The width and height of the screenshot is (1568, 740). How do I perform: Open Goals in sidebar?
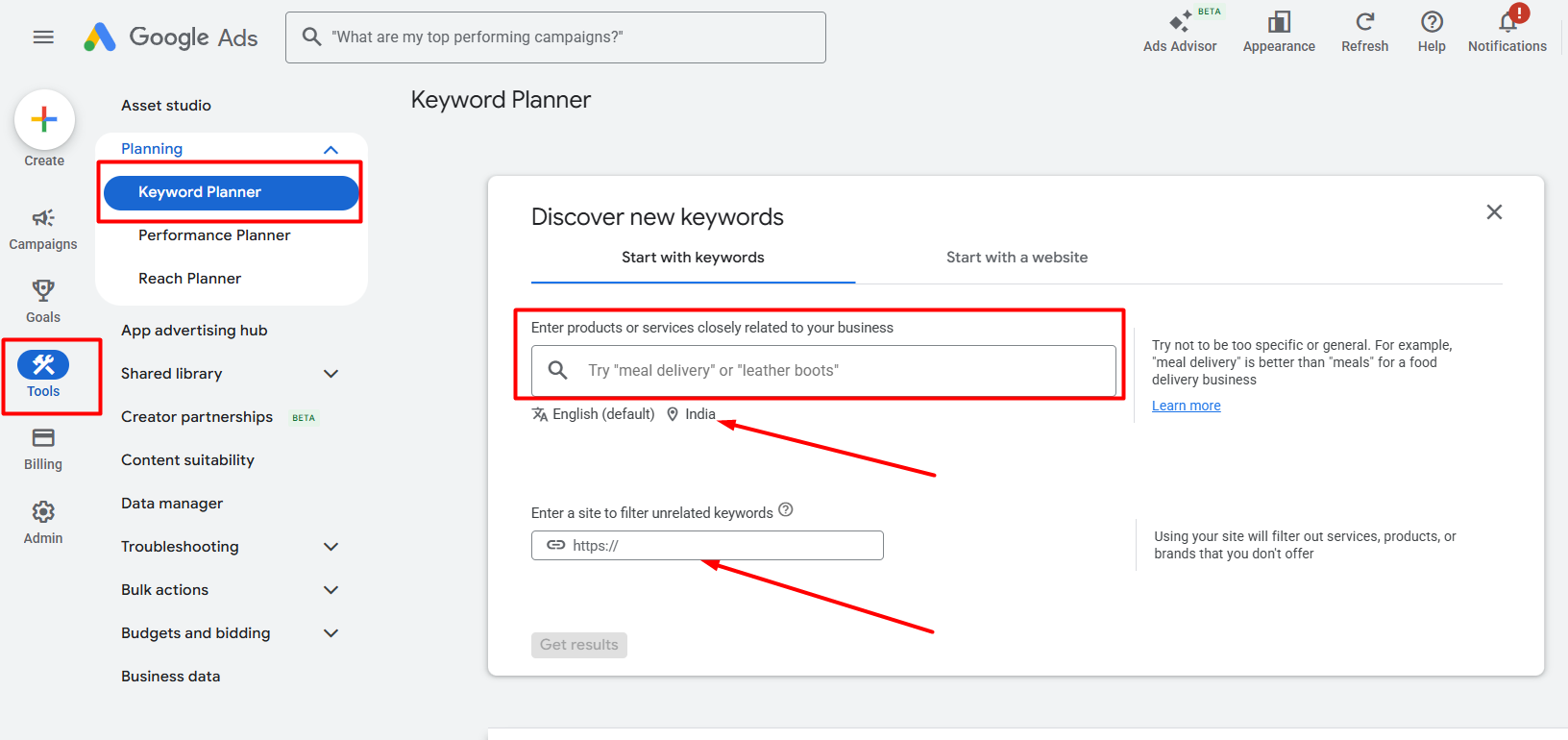[43, 302]
